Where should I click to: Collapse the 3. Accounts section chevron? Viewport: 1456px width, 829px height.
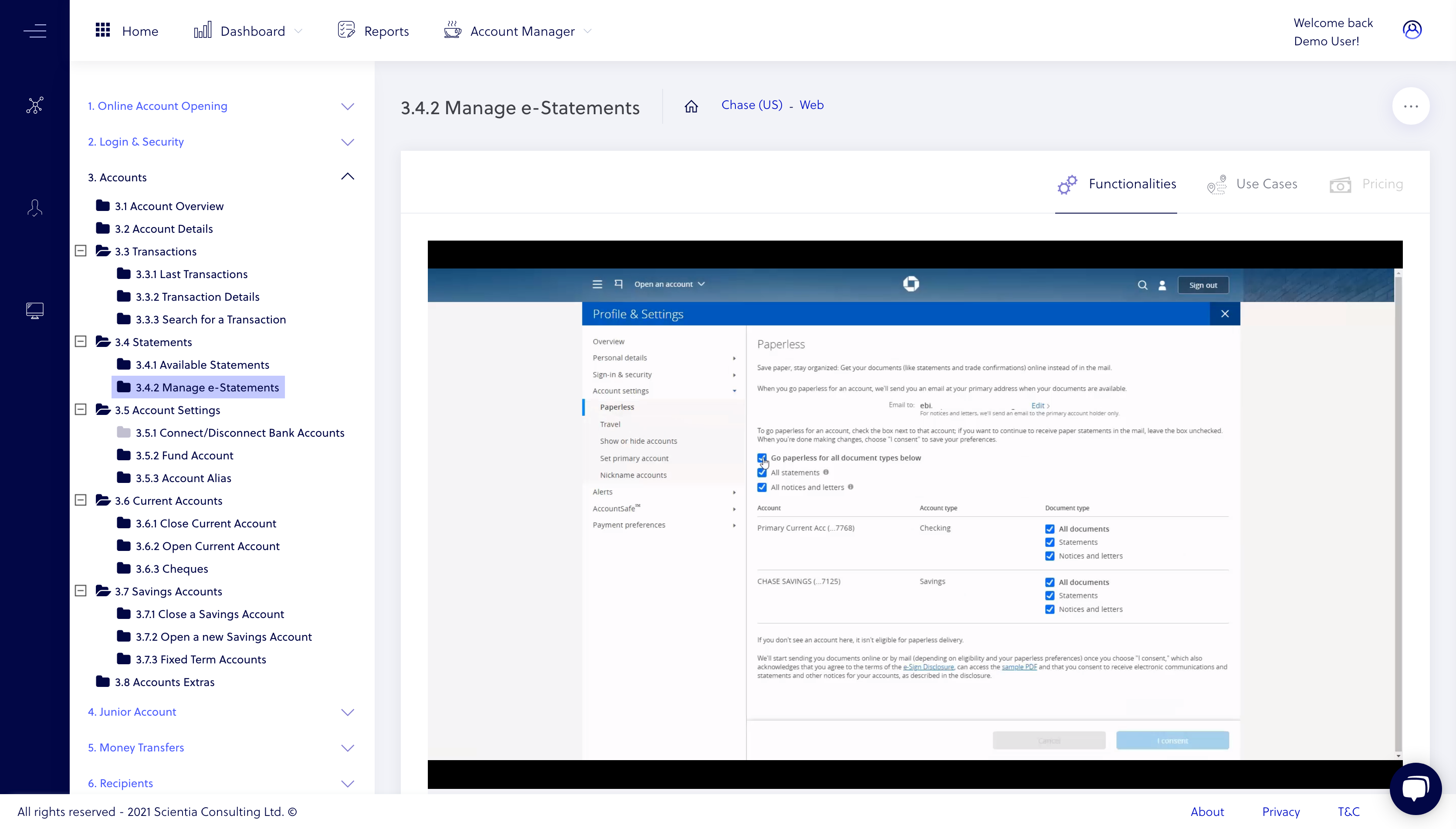[348, 177]
